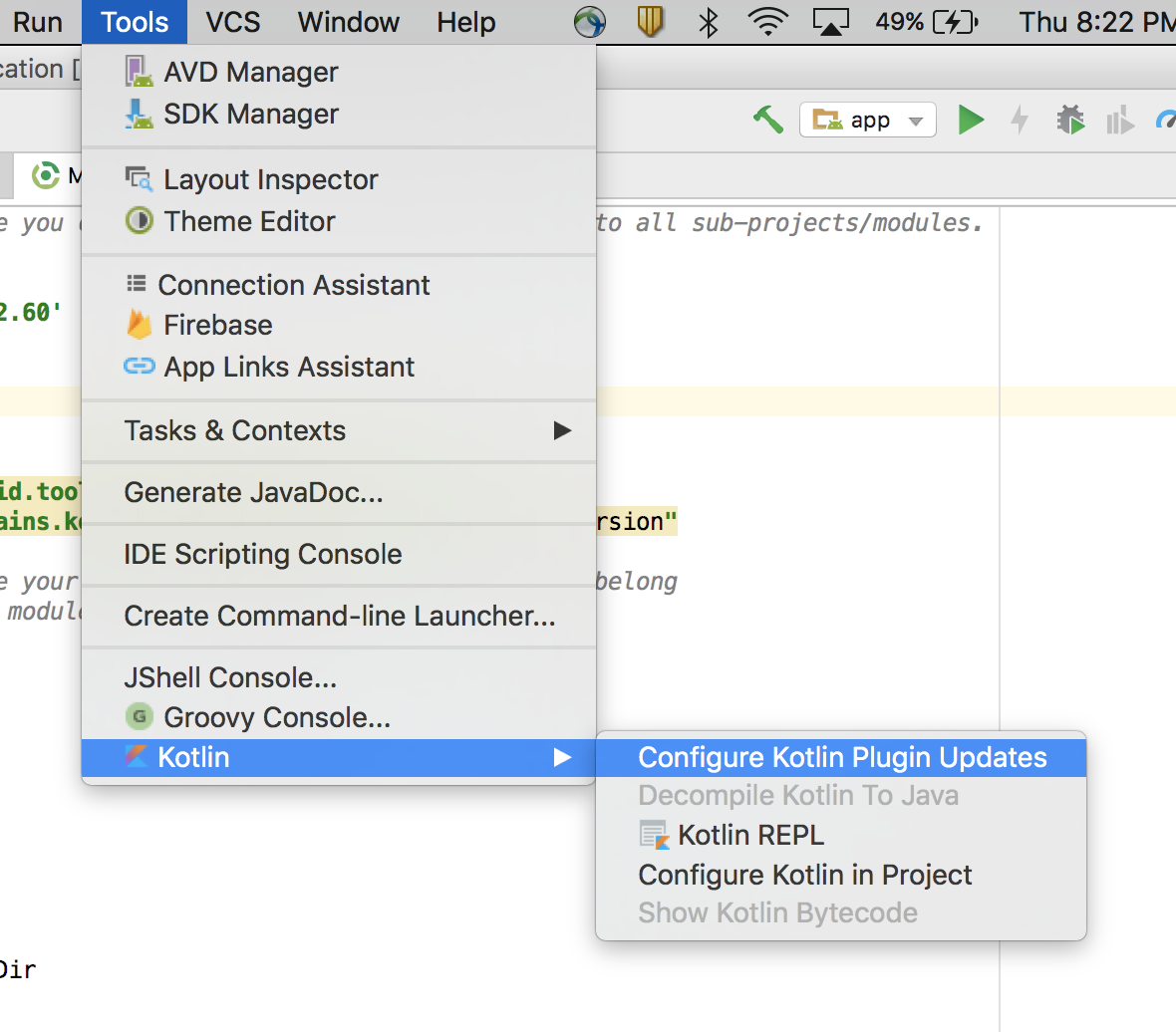This screenshot has width=1176, height=1032.
Task: Choose Configure Kotlin in Project
Action: click(841, 875)
